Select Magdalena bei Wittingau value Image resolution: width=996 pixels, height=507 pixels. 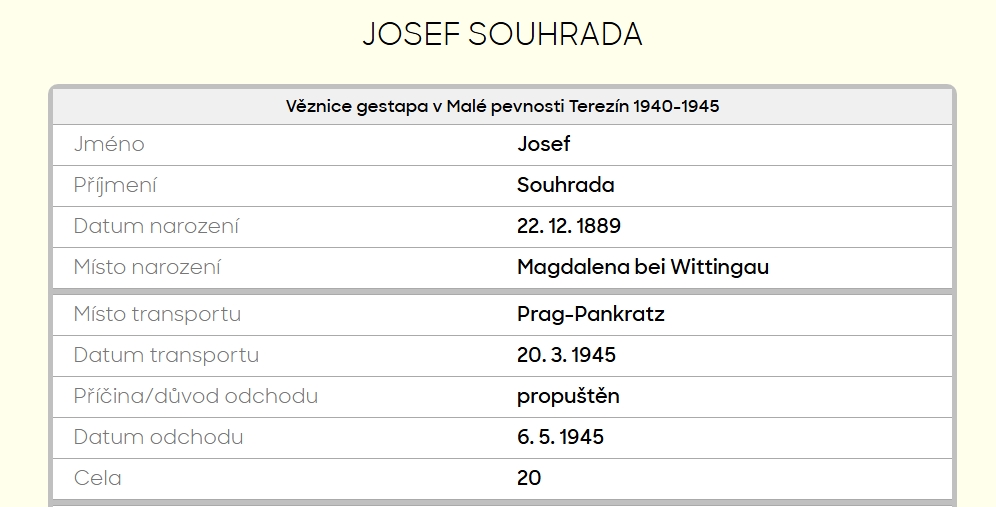point(642,267)
